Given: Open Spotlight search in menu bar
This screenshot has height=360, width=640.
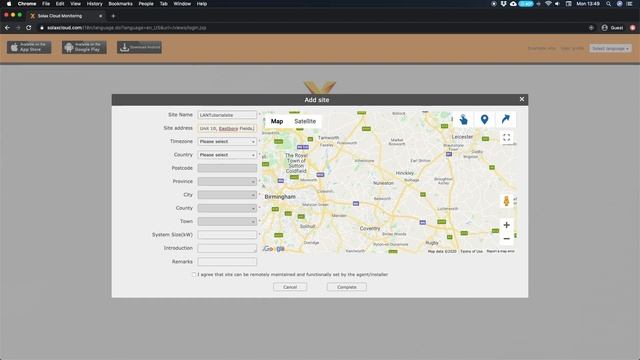Looking at the screenshot, I should (x=609, y=4).
